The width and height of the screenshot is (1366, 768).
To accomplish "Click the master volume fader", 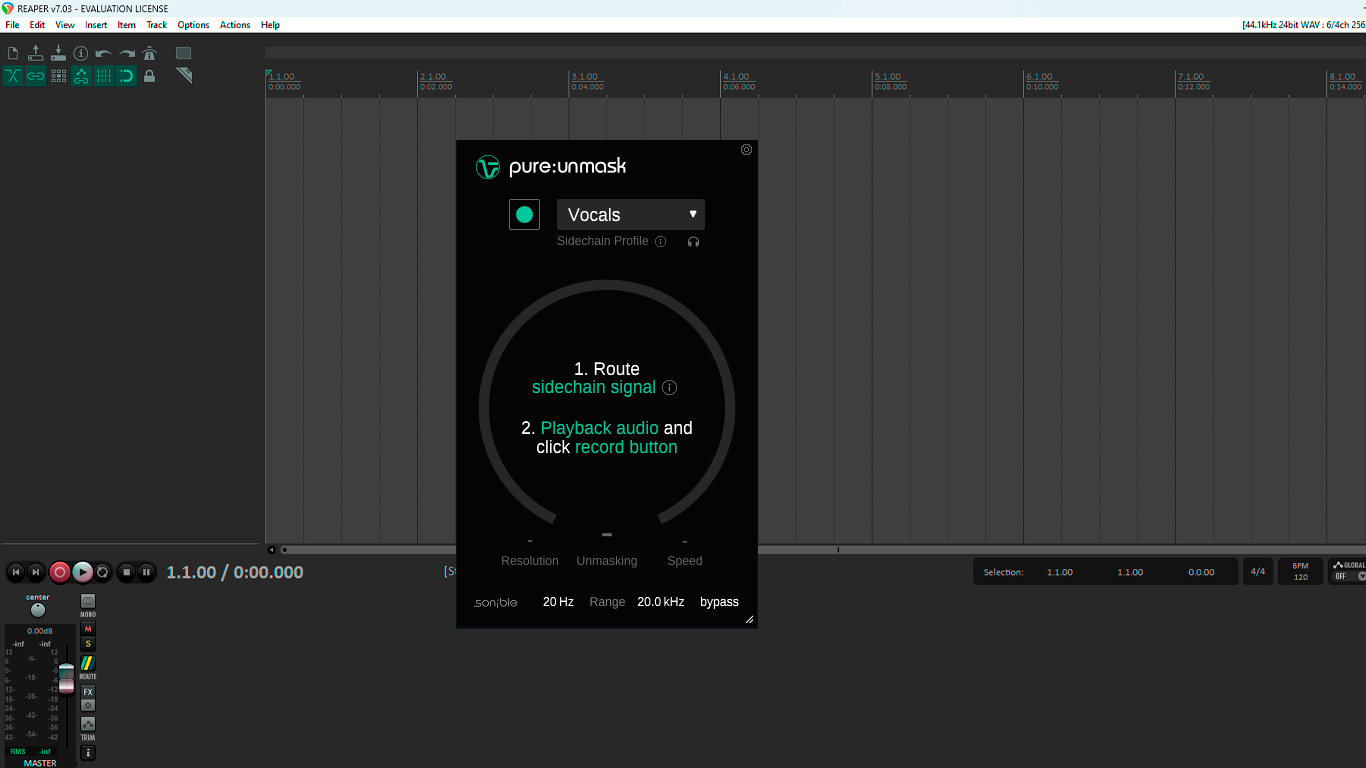I will (66, 677).
